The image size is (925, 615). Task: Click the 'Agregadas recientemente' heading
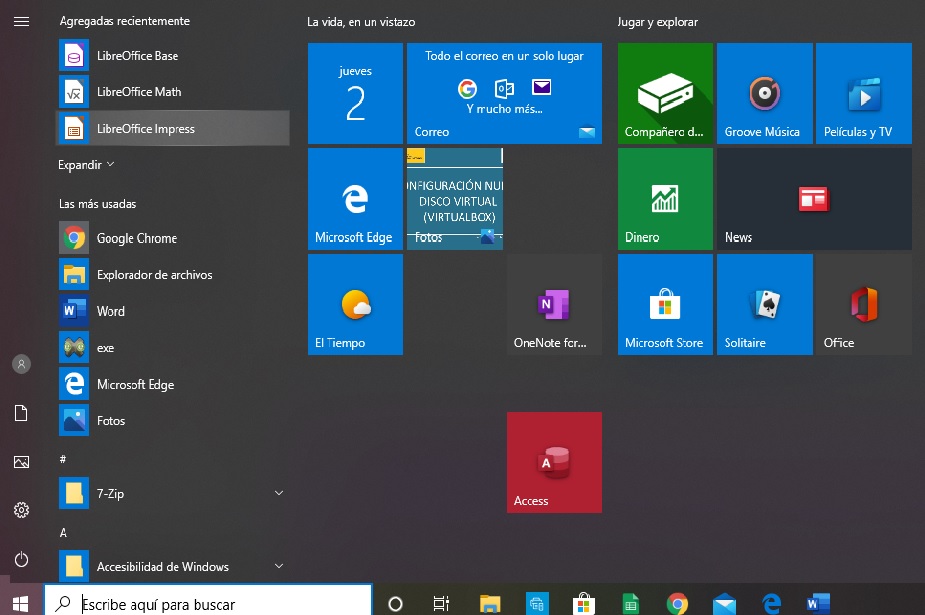pyautogui.click(x=124, y=21)
